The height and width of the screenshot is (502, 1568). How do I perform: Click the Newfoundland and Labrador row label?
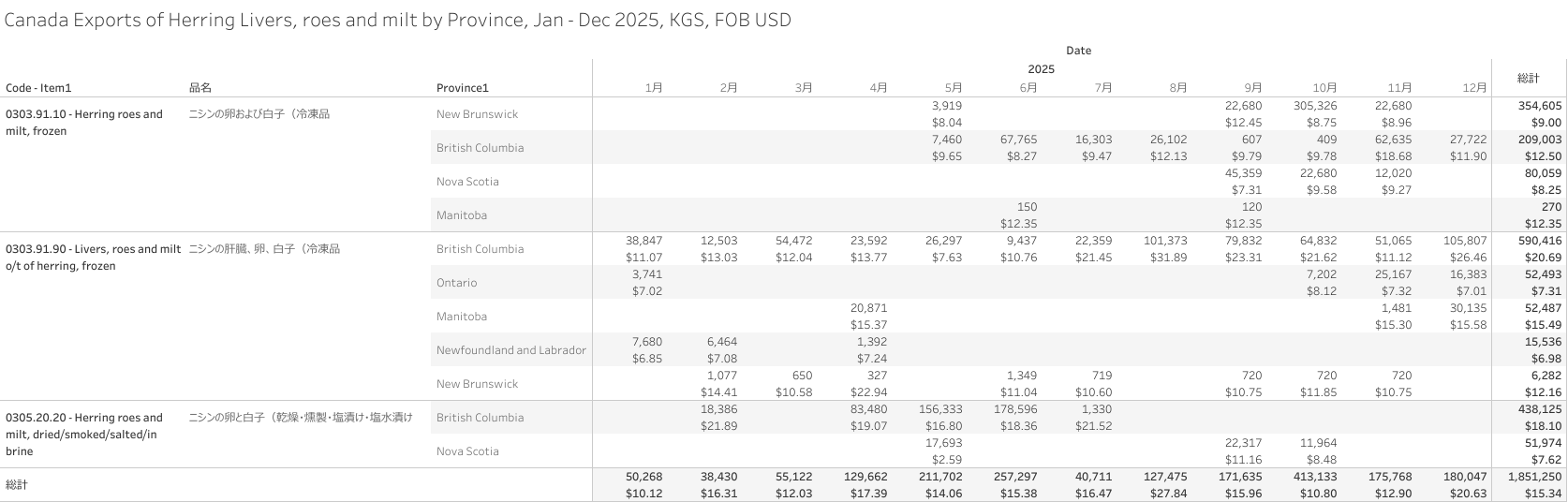(511, 350)
